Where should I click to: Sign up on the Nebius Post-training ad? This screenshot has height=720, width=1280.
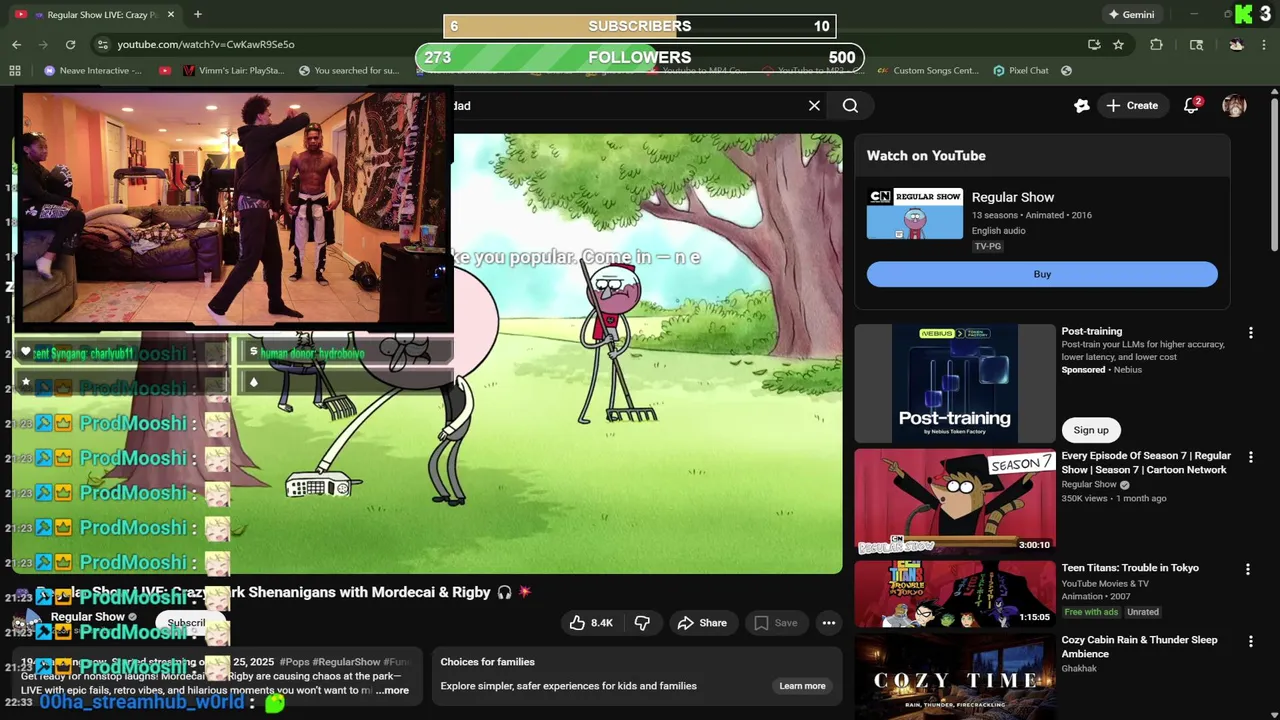click(x=1091, y=430)
